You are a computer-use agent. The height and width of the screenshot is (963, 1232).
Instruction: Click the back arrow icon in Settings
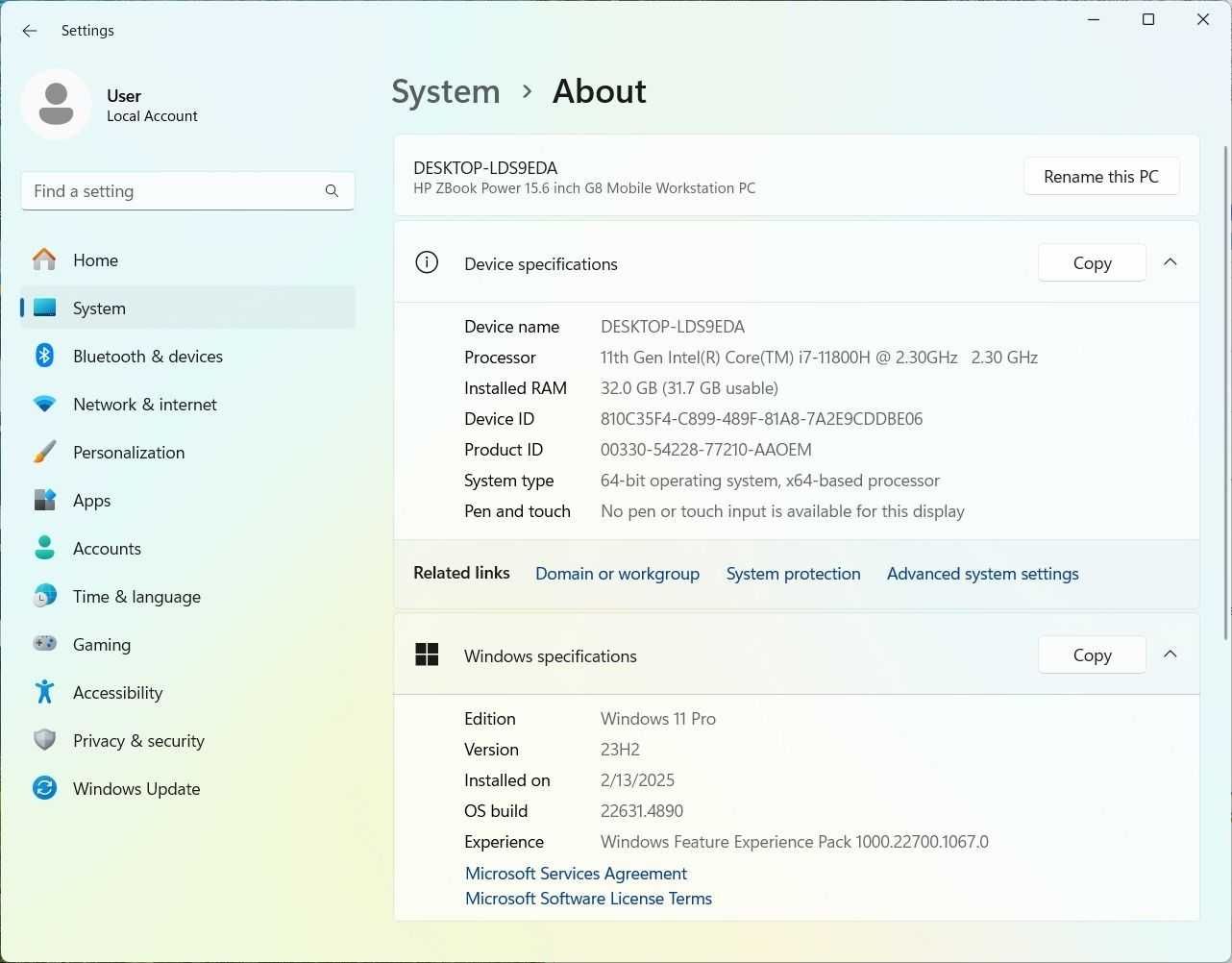click(x=30, y=31)
